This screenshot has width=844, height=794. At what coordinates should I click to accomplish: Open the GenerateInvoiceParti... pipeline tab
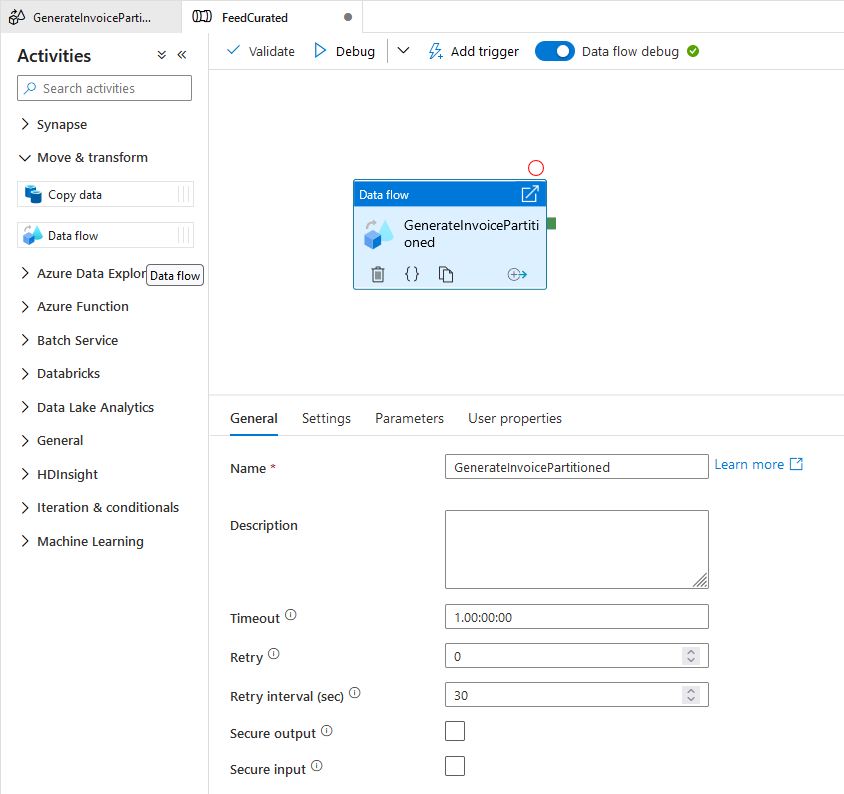pos(90,17)
